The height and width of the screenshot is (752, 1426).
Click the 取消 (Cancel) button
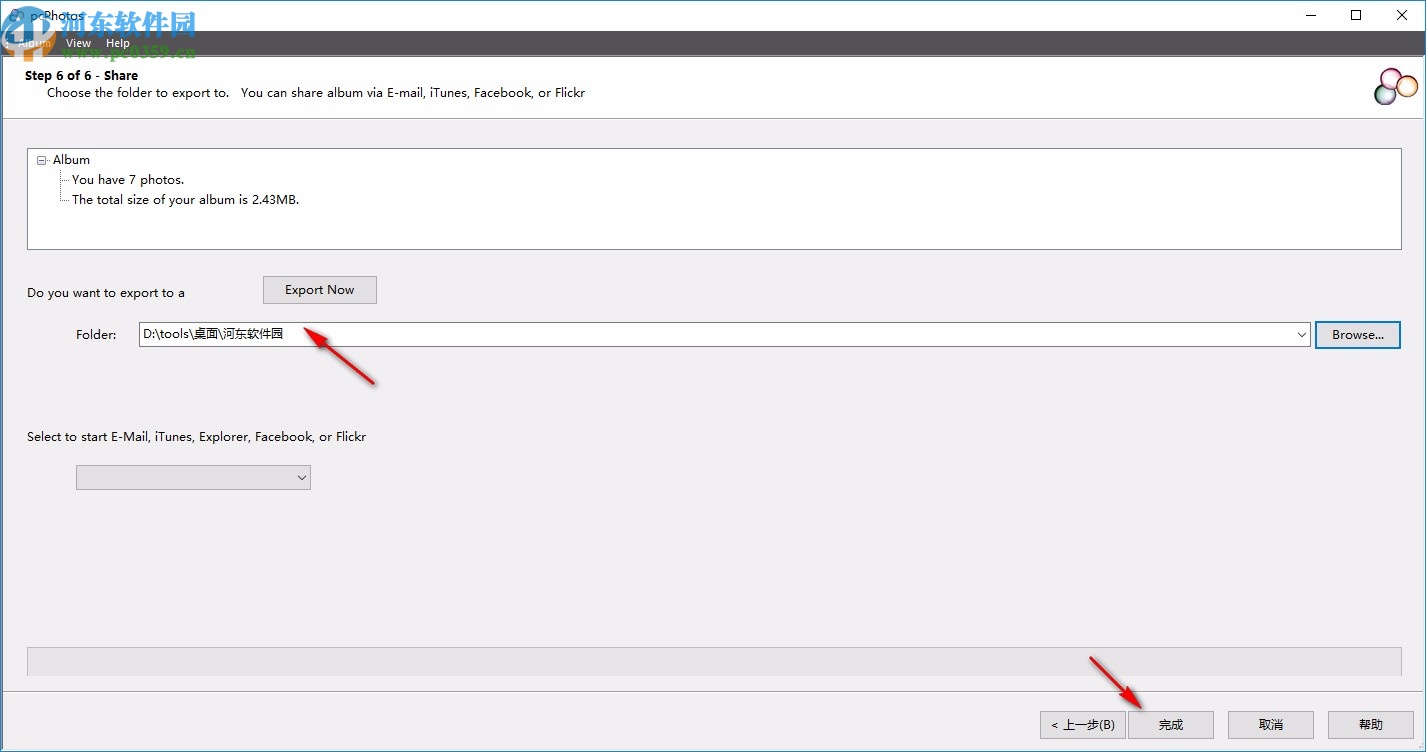coord(1271,725)
